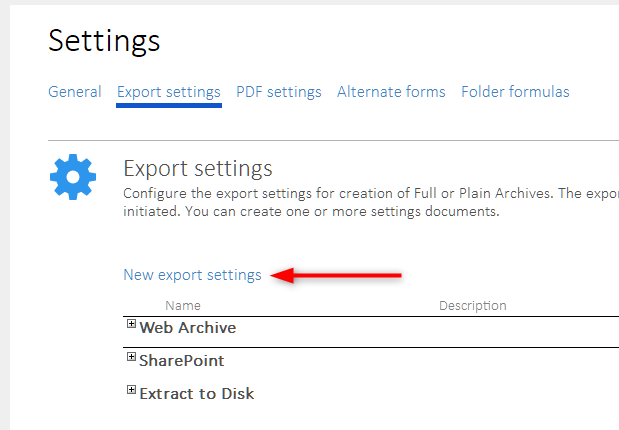Expand the Web Archive row
This screenshot has width=619, height=430.
[x=131, y=324]
